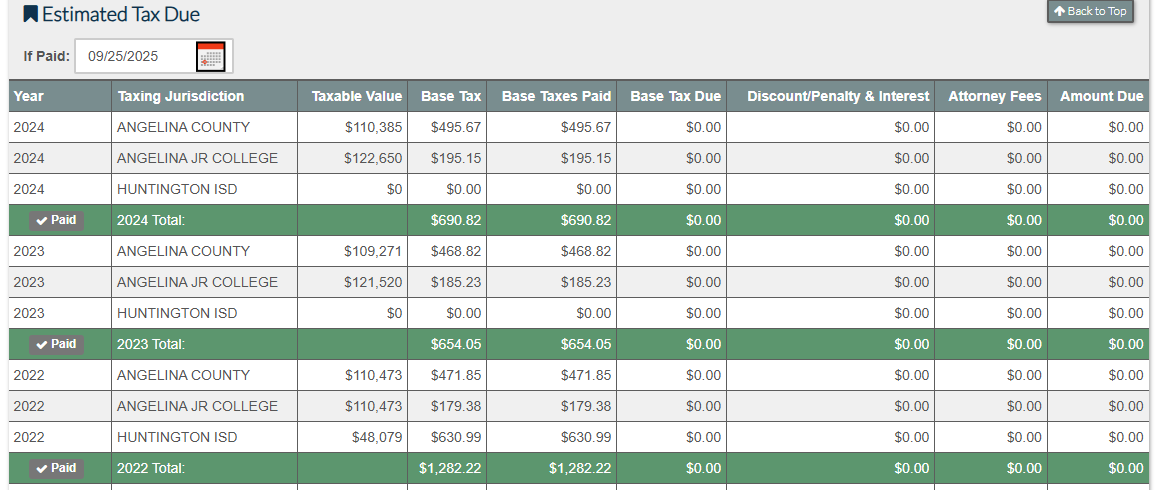
Task: Click the bookmark icon beside Estimated Tax Due
Action: 31,15
